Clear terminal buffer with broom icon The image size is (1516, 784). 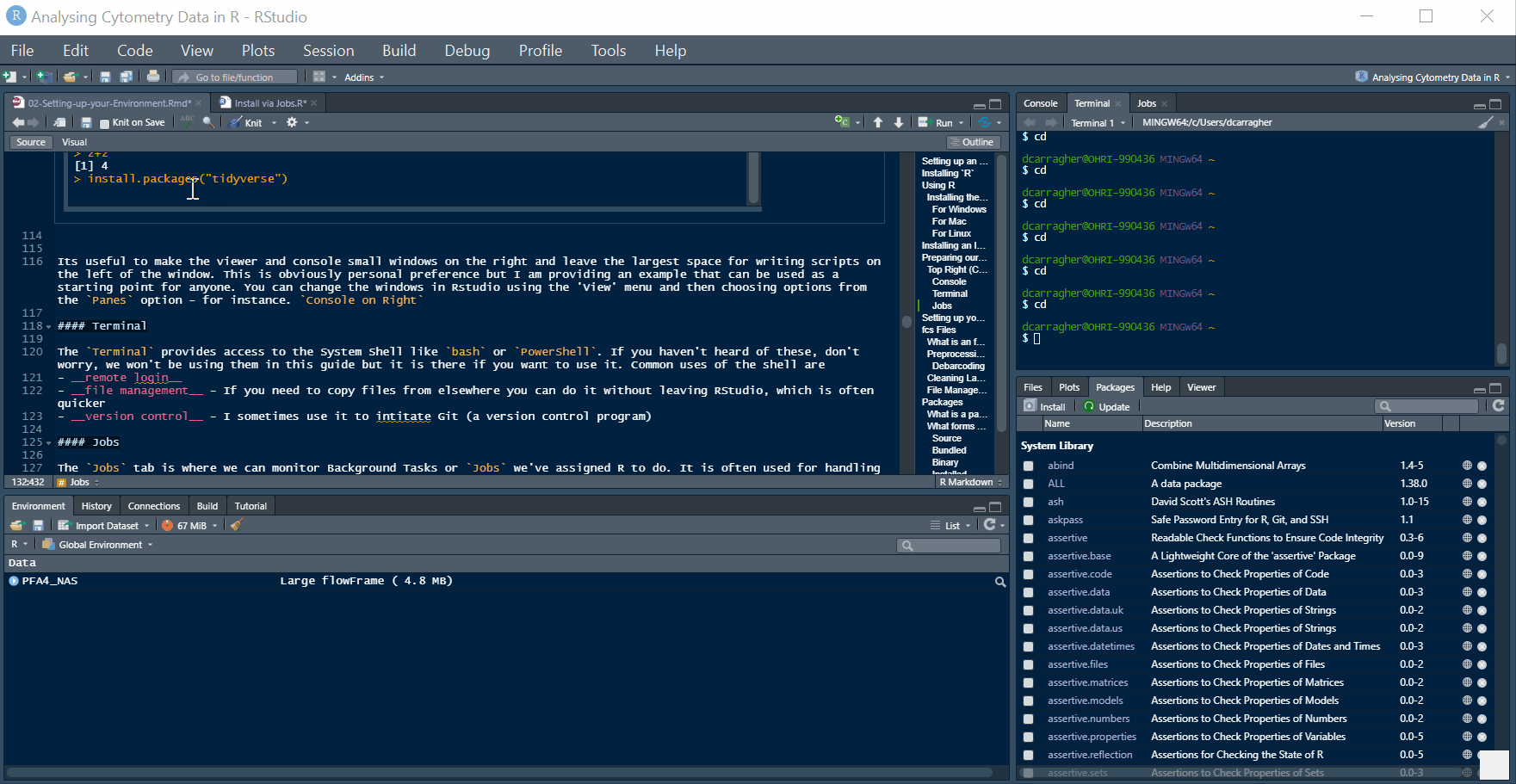tap(1485, 122)
